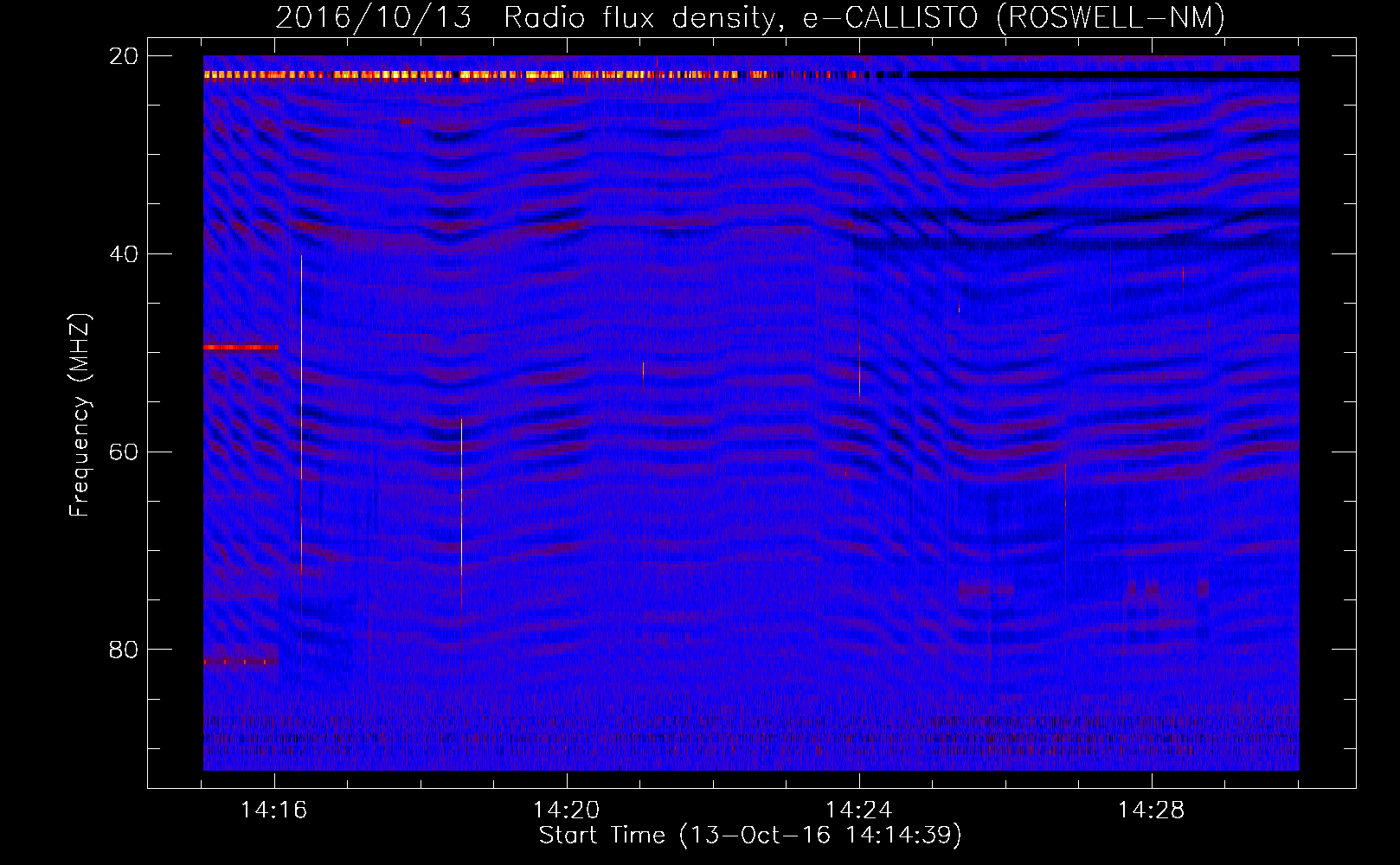The image size is (1400, 865).
Task: Click the '60' frequency tick label
Action: 124,452
